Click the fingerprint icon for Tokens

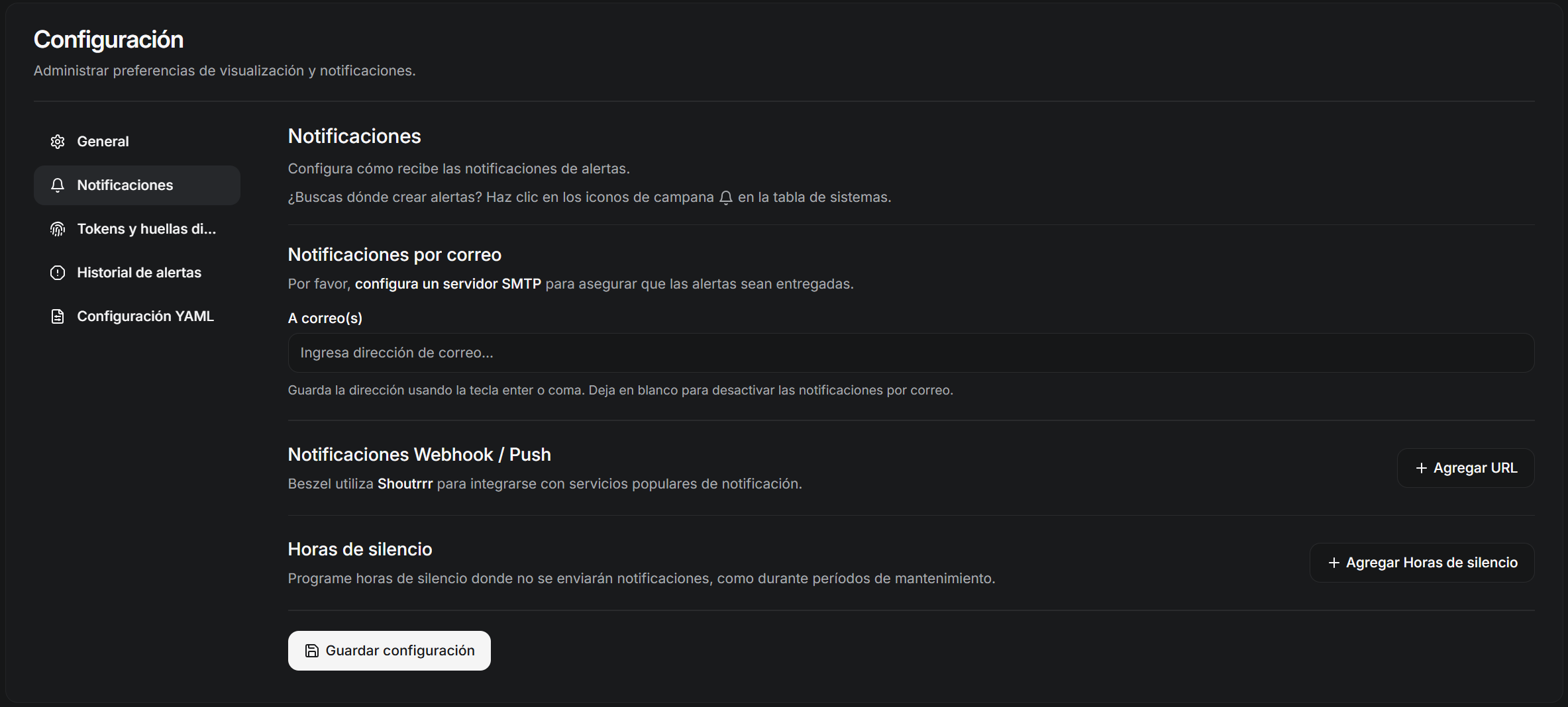[x=58, y=229]
